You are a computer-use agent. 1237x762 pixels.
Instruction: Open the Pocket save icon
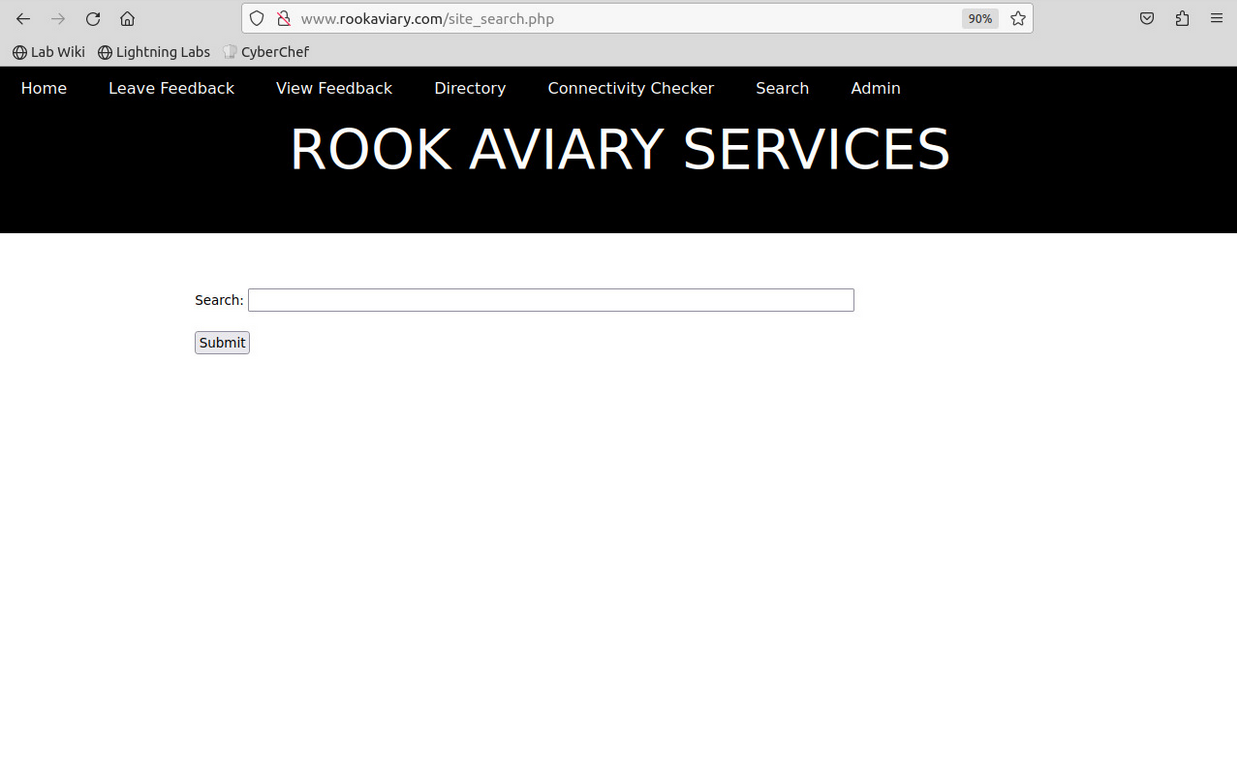click(x=1147, y=19)
